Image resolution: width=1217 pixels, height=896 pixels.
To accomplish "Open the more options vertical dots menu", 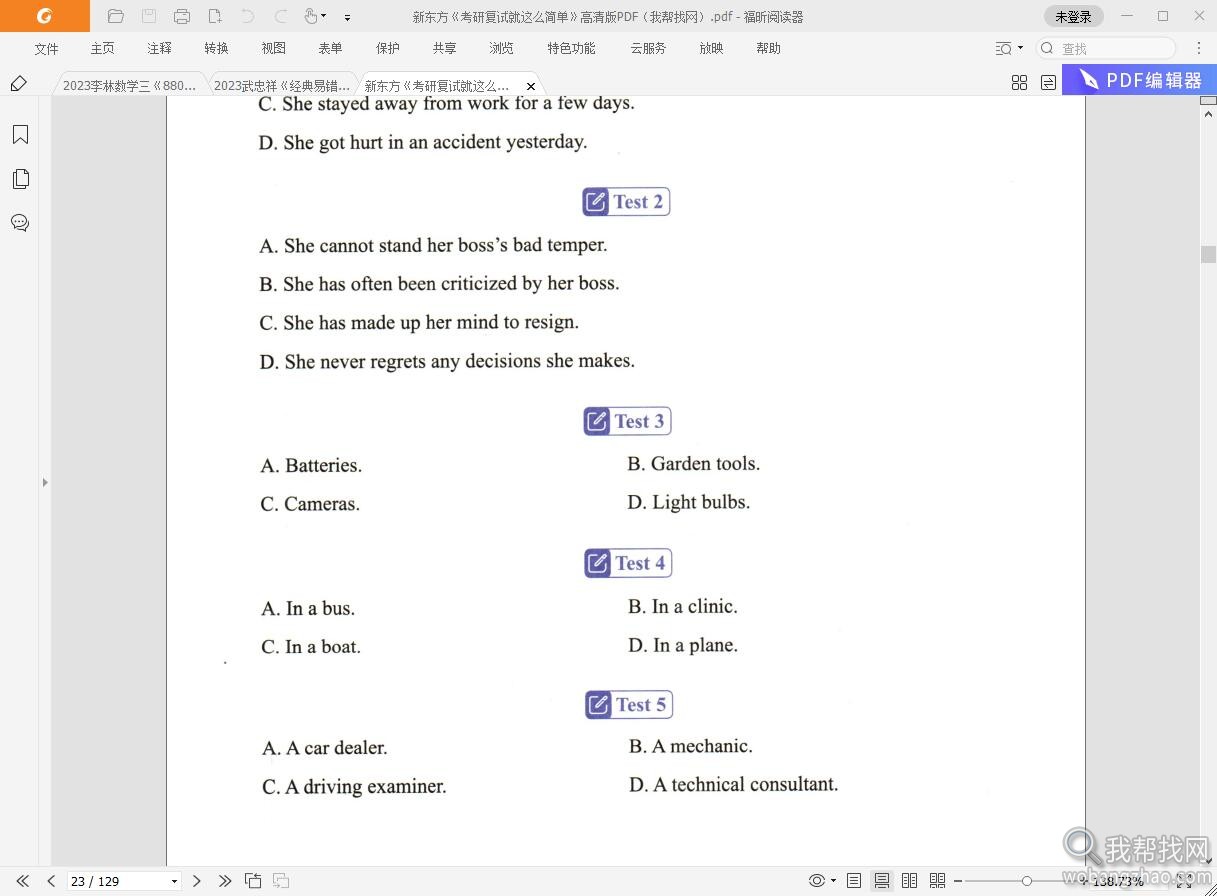I will coord(1198,48).
